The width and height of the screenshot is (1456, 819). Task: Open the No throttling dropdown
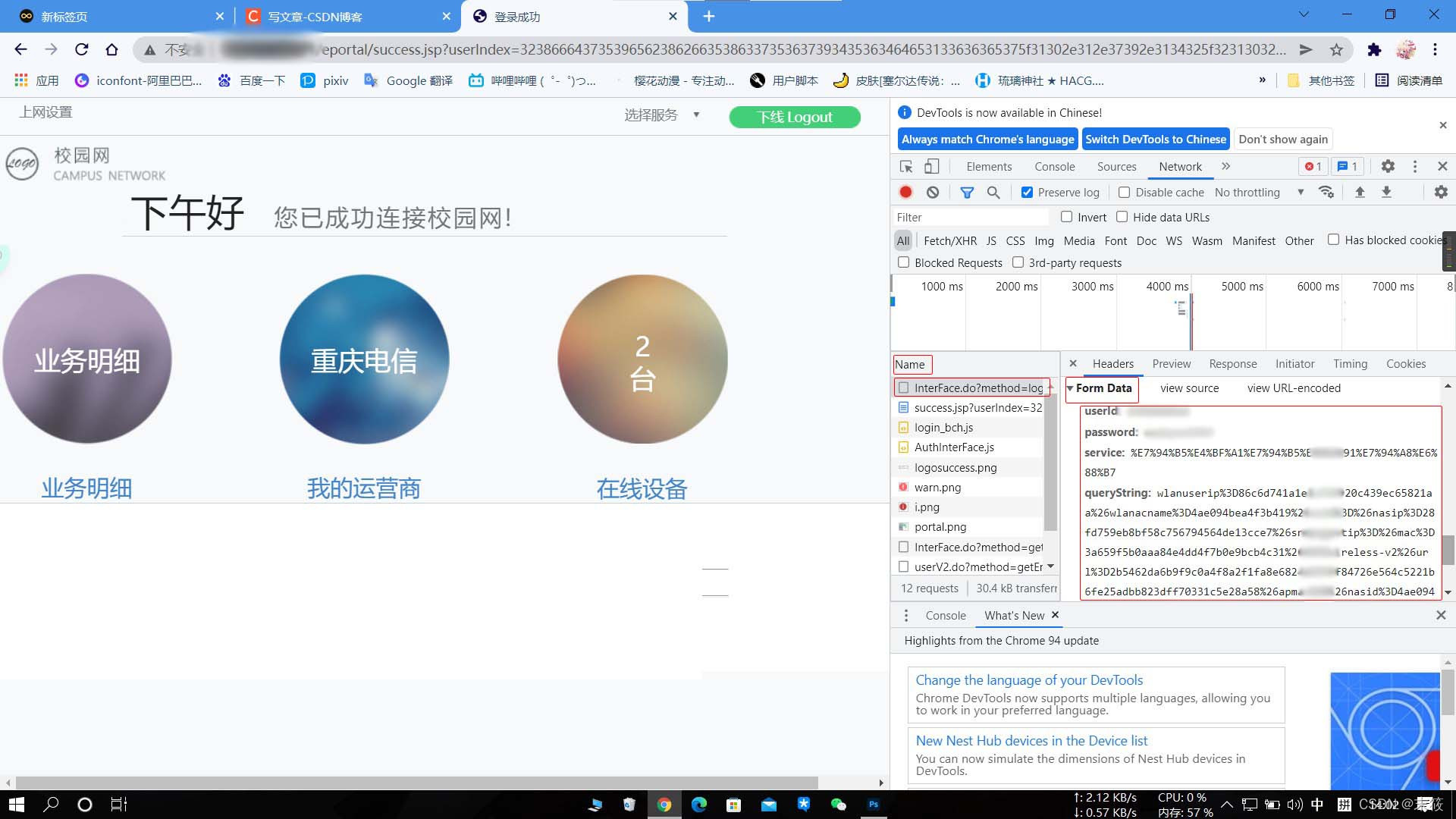click(1259, 193)
